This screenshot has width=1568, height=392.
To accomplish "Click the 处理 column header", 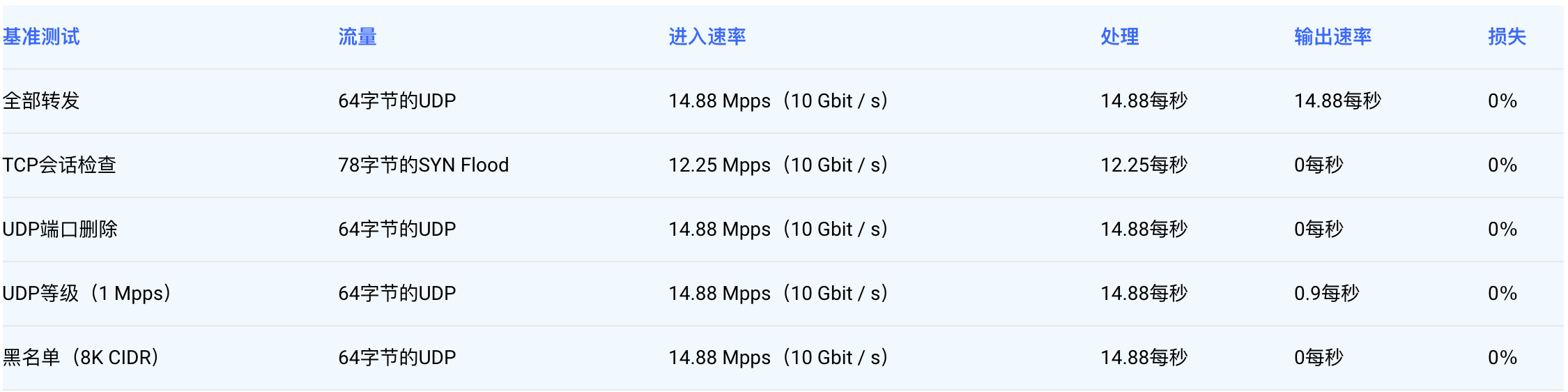I will pos(1120,36).
